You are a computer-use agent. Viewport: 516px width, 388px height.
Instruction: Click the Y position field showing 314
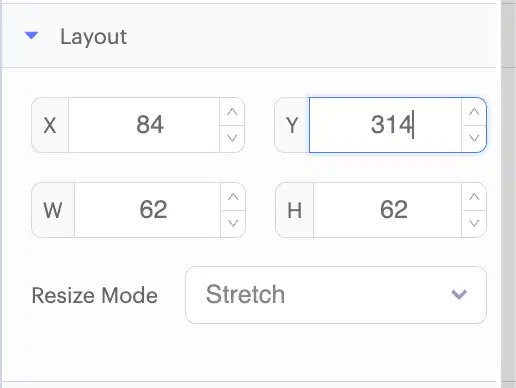[385, 125]
